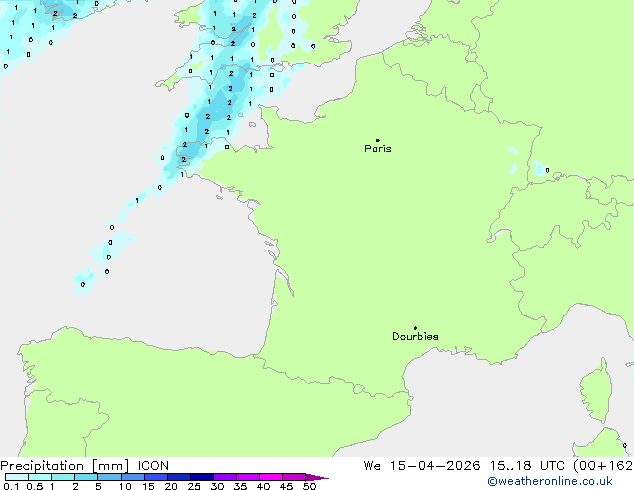Pick the legend swatch between 5 and 10
Viewport: 634px width, 490px height.
[x=109, y=477]
